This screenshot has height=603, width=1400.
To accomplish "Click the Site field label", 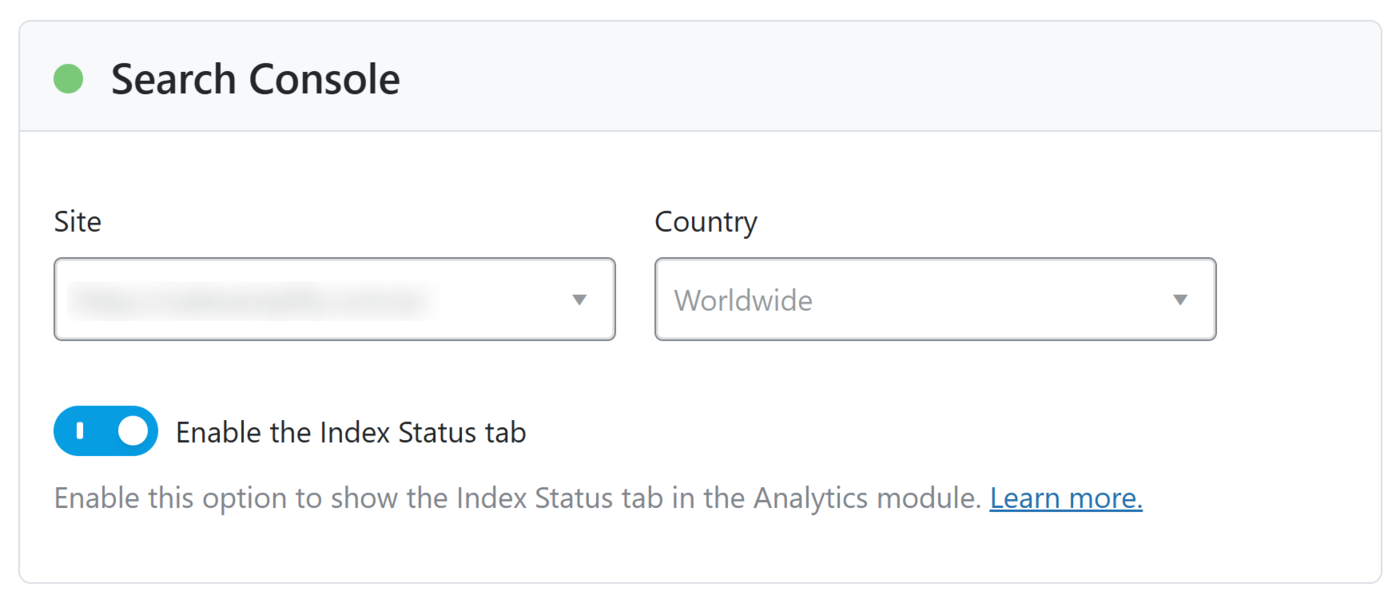I will click(x=77, y=221).
